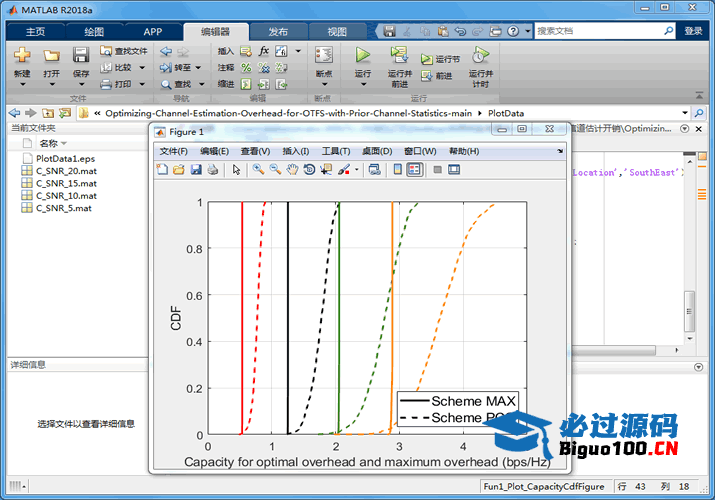Click the rotate 3D tool icon
The width and height of the screenshot is (715, 500).
click(x=310, y=170)
